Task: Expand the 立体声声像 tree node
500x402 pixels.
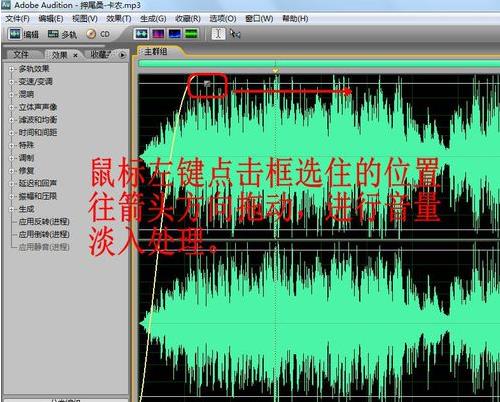Action: click(11, 107)
